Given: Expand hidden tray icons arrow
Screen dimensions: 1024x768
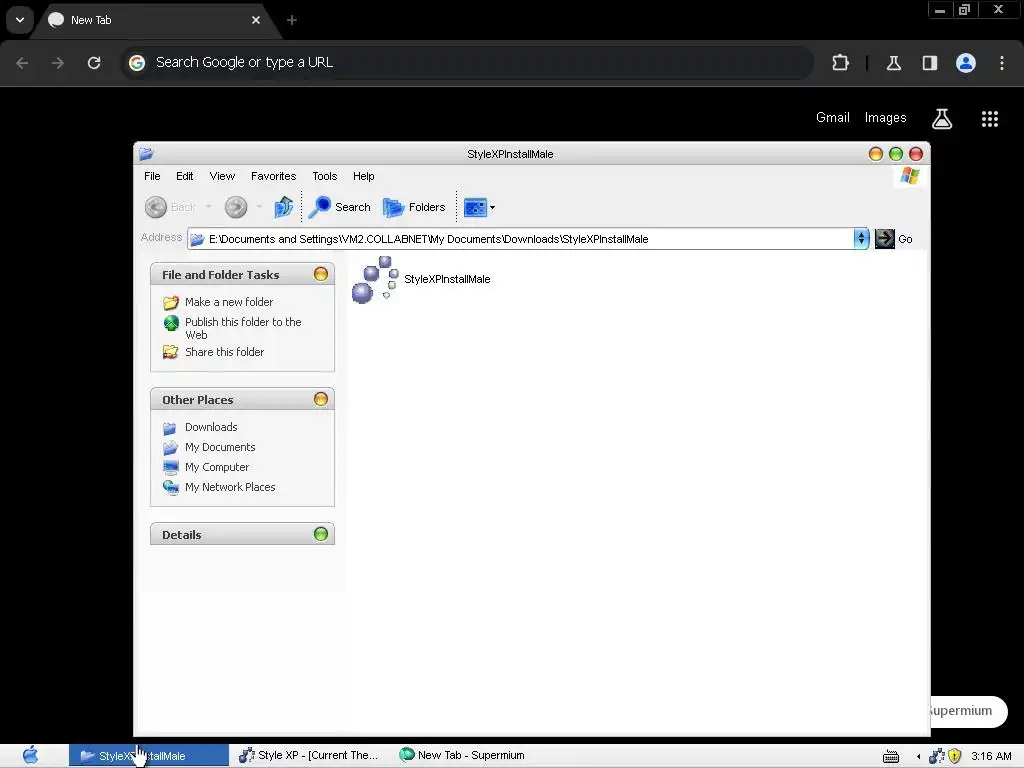Looking at the screenshot, I should pos(919,756).
